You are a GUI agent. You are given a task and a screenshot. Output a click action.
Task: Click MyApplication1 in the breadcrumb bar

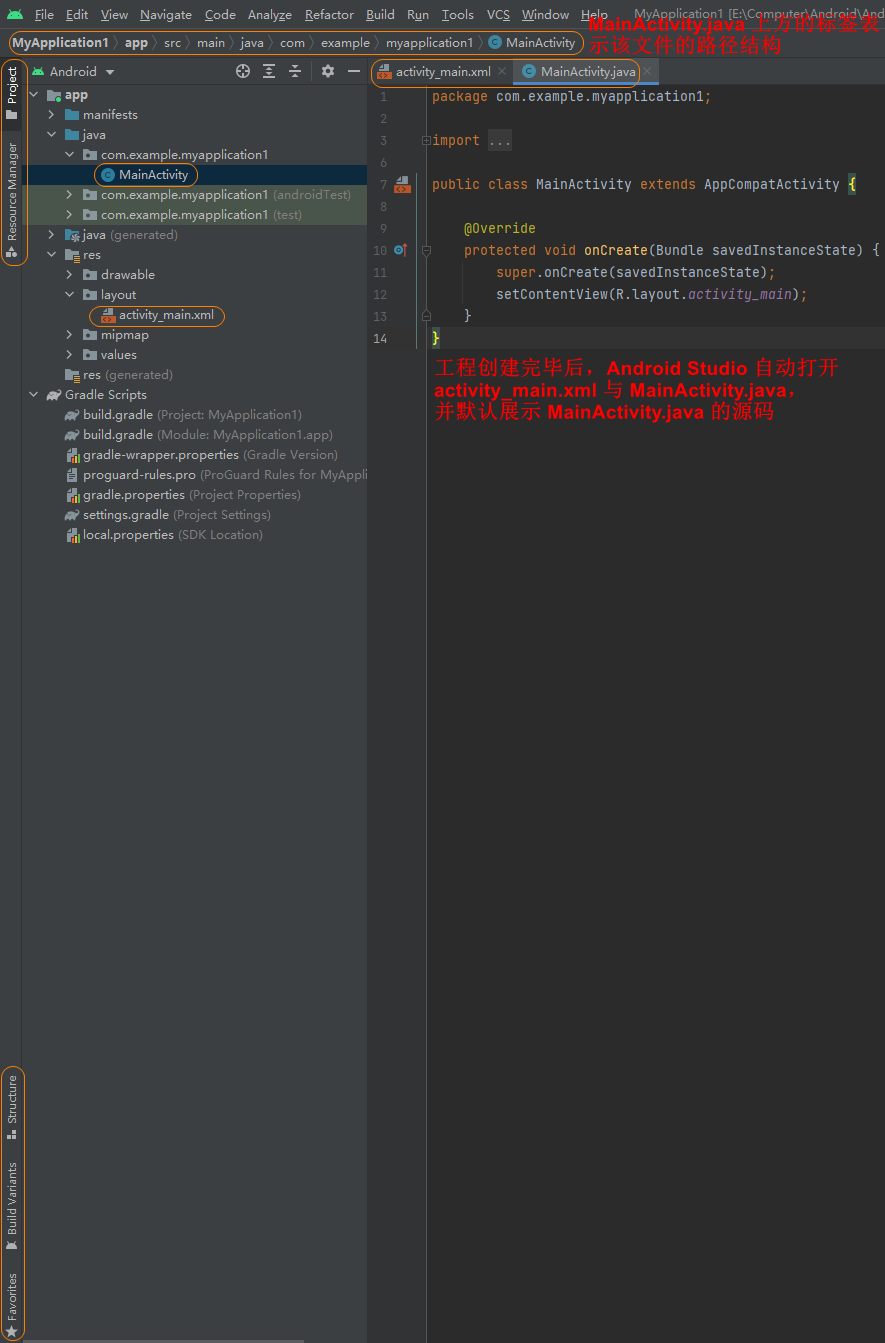click(x=60, y=43)
